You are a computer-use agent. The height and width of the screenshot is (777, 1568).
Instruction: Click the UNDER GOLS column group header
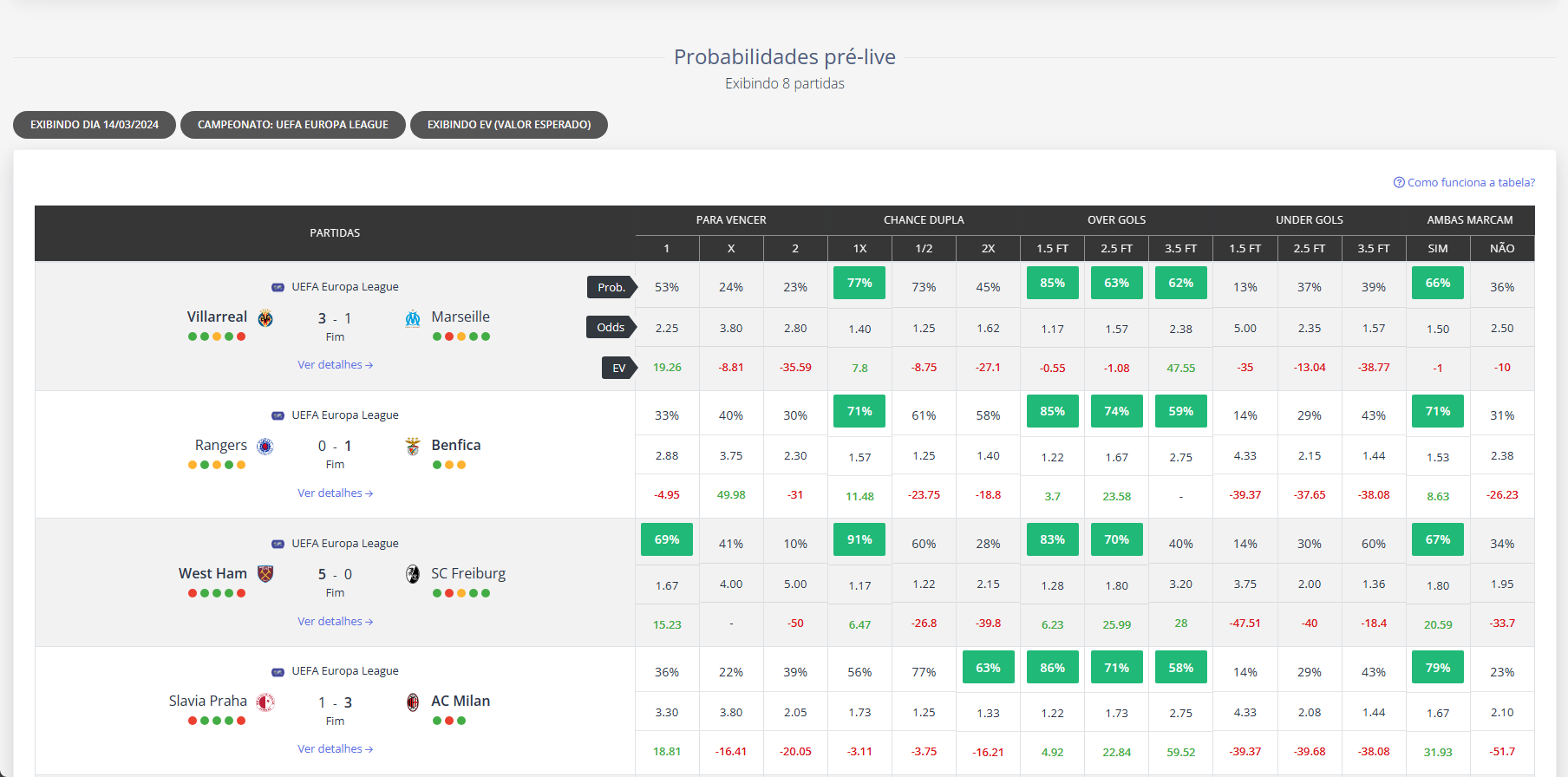pos(1309,220)
